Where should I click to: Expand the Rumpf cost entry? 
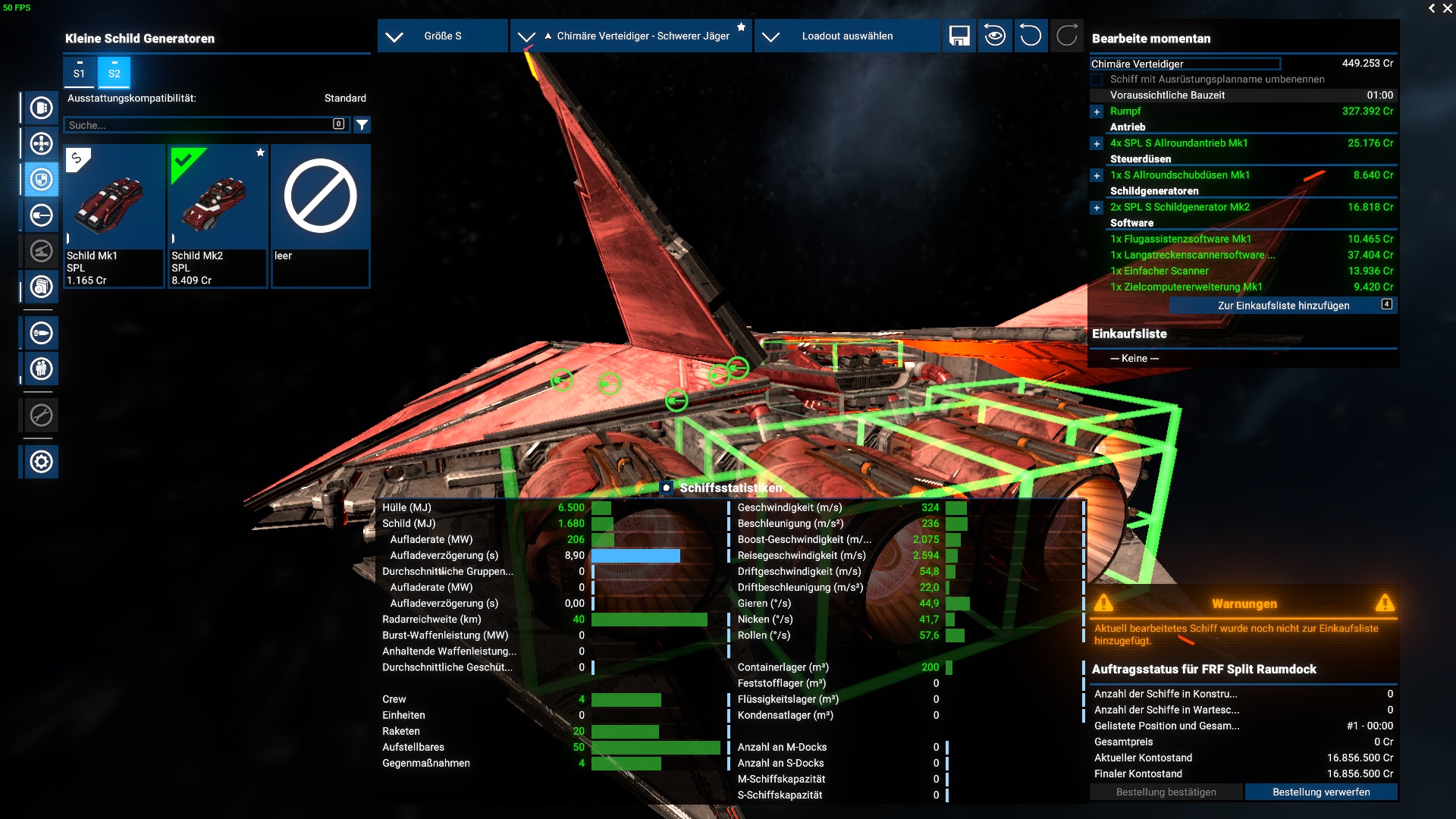tap(1097, 111)
